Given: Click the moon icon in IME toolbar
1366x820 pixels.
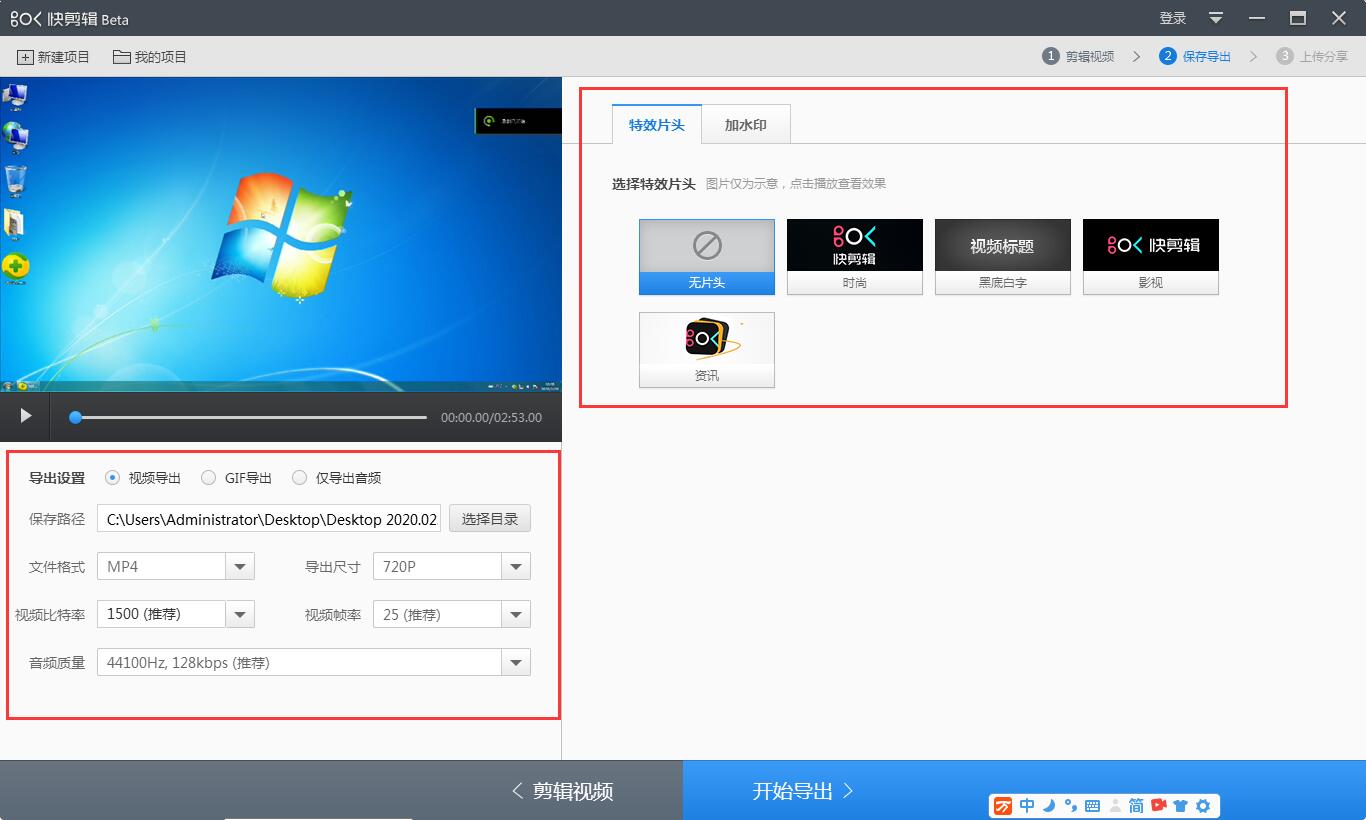Looking at the screenshot, I should pyautogui.click(x=1049, y=806).
